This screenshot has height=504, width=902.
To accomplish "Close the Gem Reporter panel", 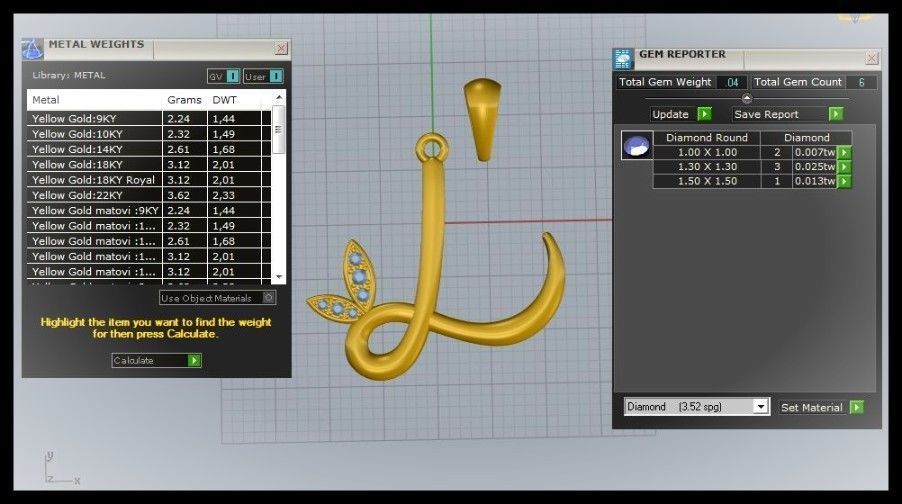I will (x=872, y=58).
